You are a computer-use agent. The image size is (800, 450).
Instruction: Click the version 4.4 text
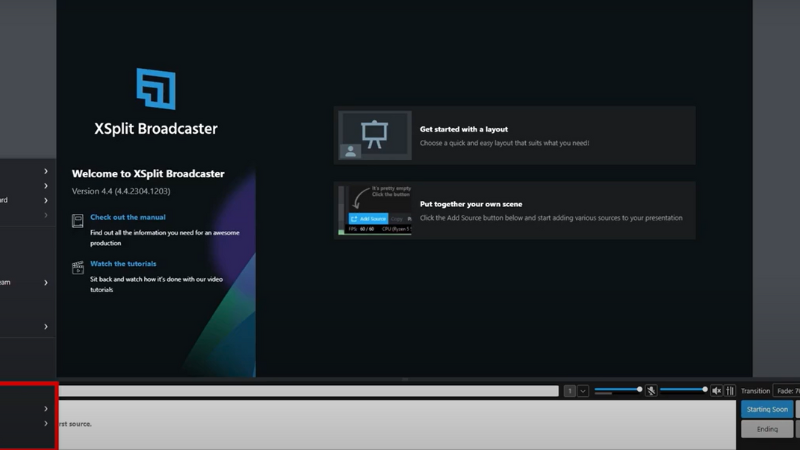tap(121, 191)
